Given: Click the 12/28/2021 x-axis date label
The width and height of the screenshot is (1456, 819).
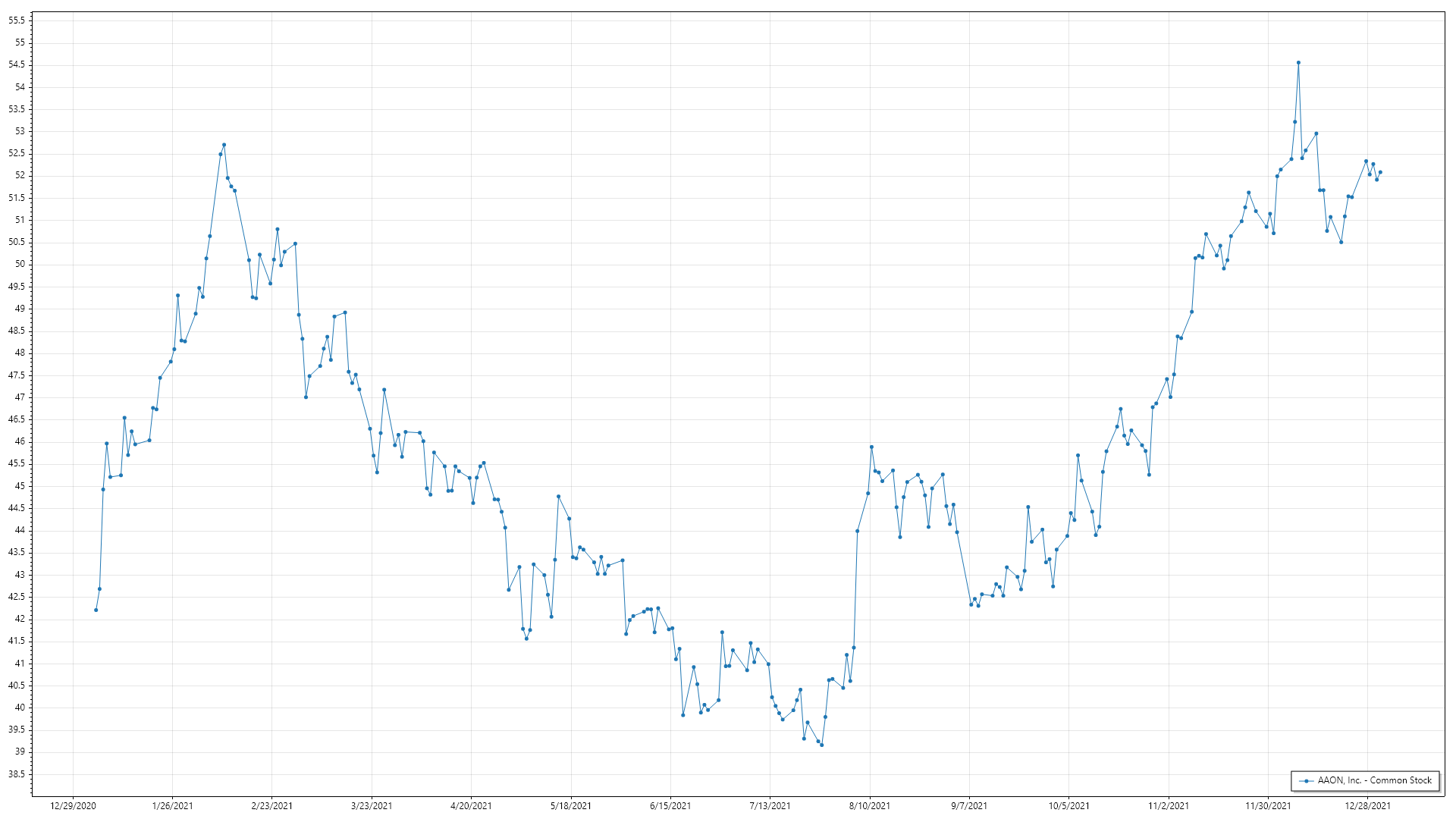Looking at the screenshot, I should pyautogui.click(x=1368, y=805).
